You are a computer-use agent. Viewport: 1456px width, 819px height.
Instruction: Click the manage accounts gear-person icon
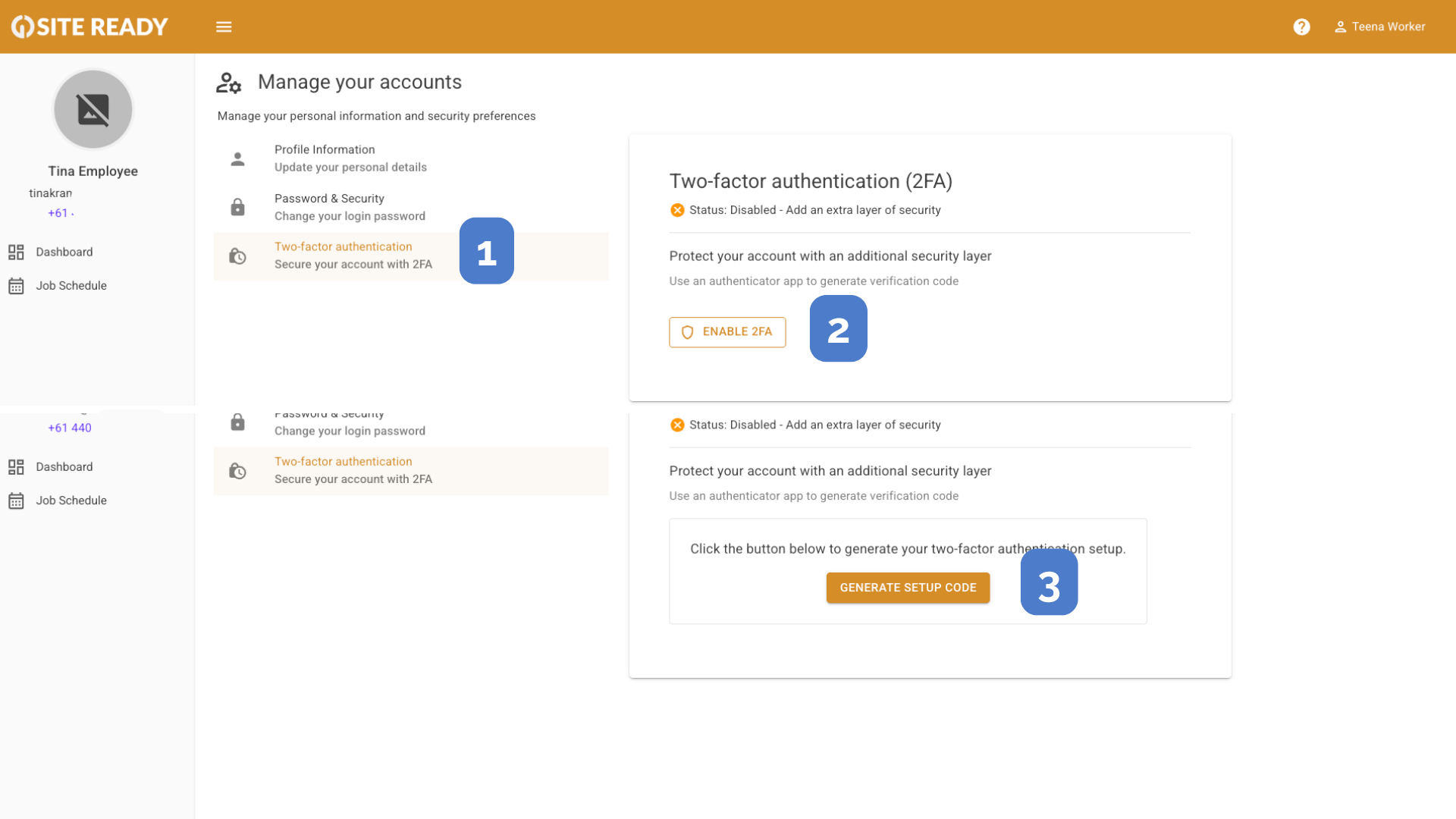point(228,83)
